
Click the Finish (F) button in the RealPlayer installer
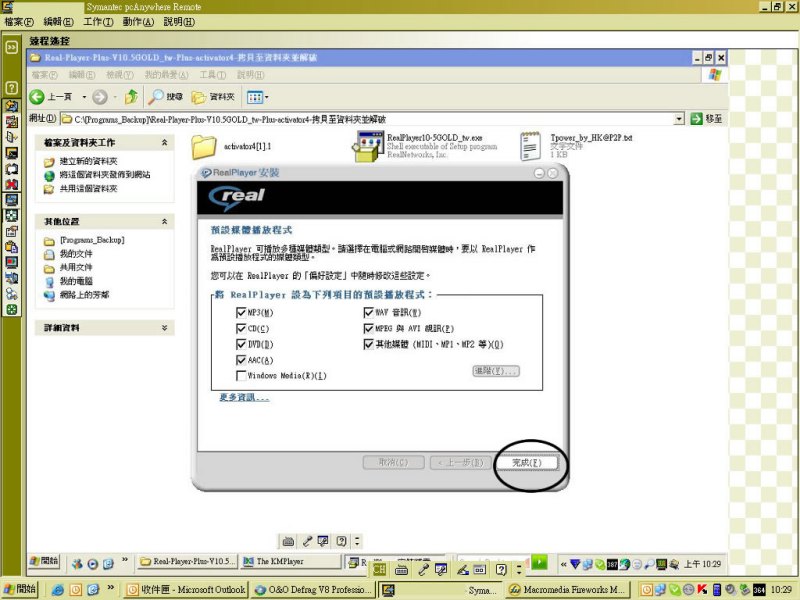coord(527,462)
